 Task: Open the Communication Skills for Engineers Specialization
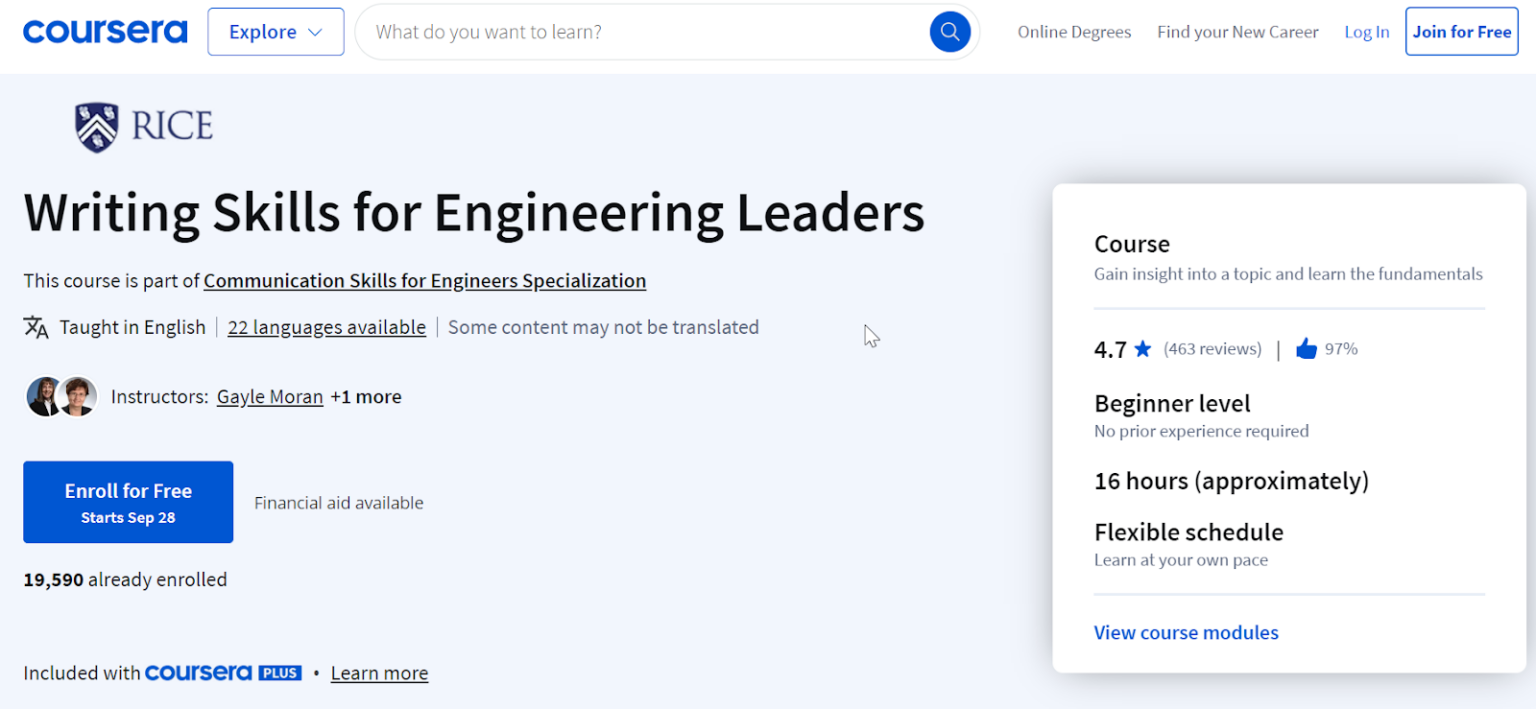coord(424,281)
